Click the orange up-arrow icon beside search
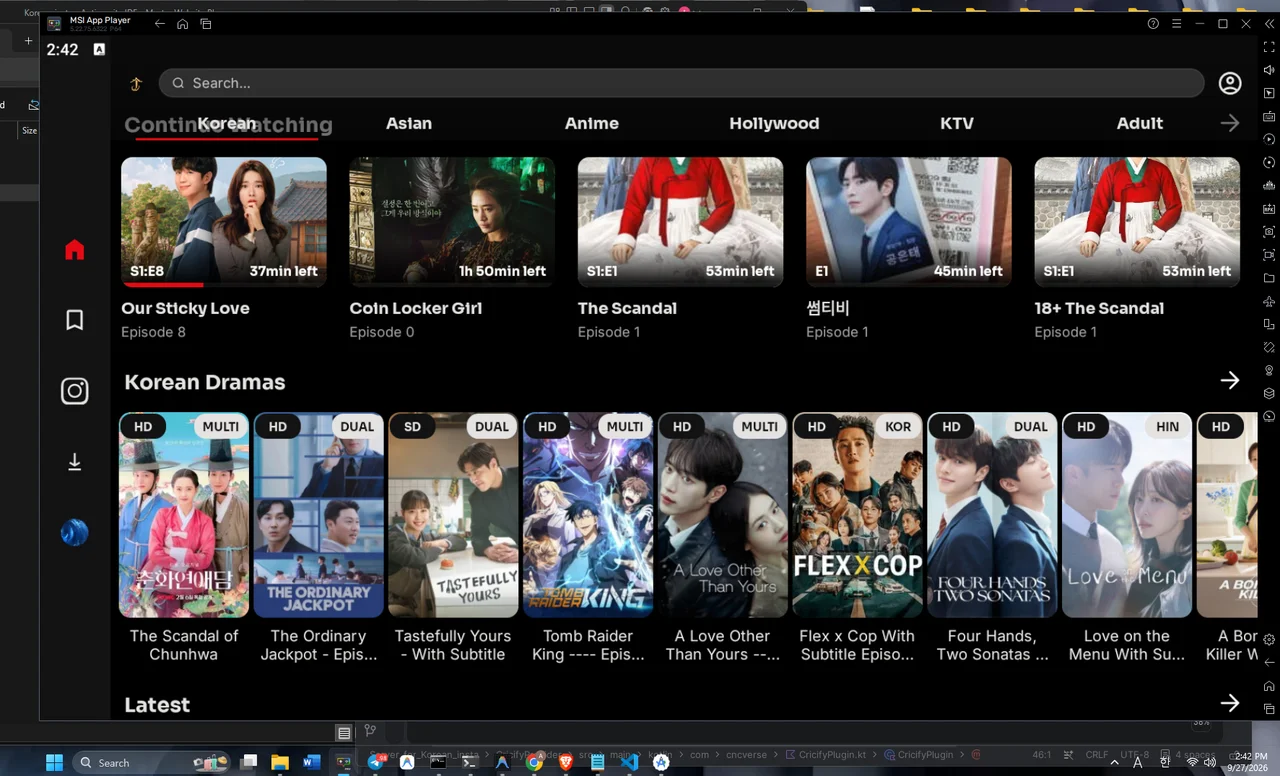1280x776 pixels. 136,84
